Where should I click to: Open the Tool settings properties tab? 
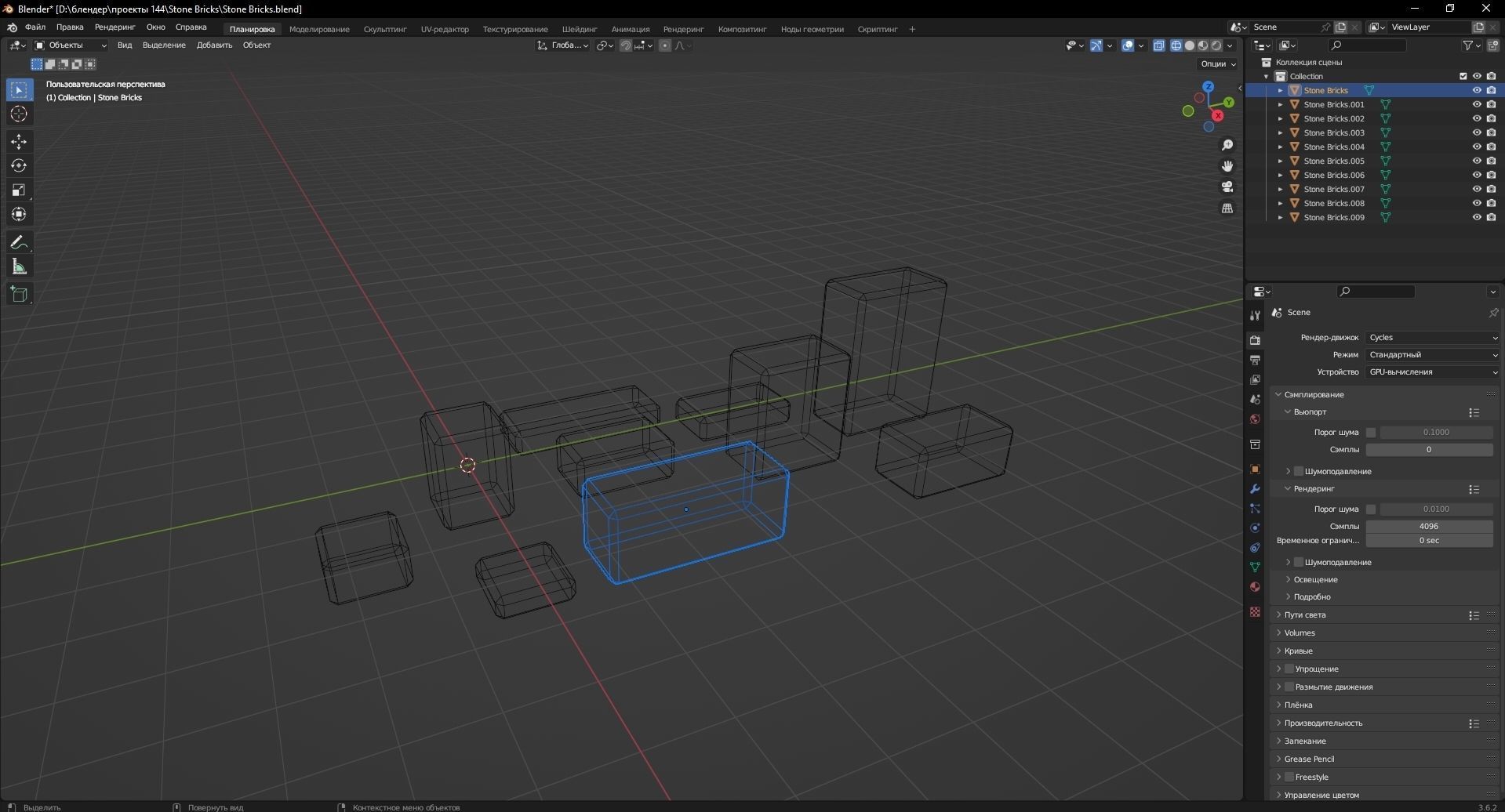(x=1255, y=315)
